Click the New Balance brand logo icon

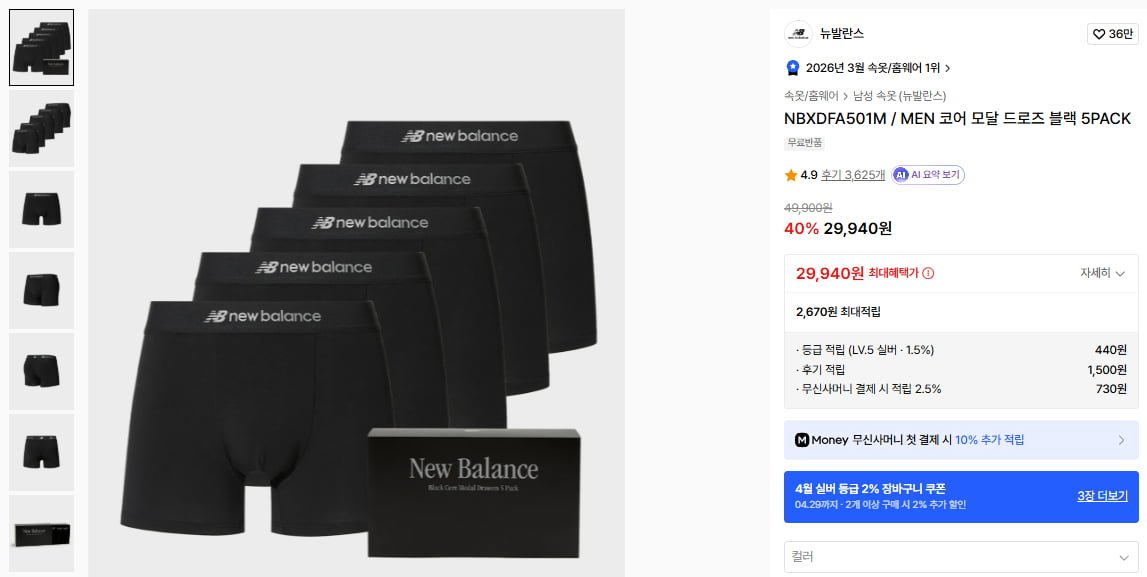[x=798, y=34]
